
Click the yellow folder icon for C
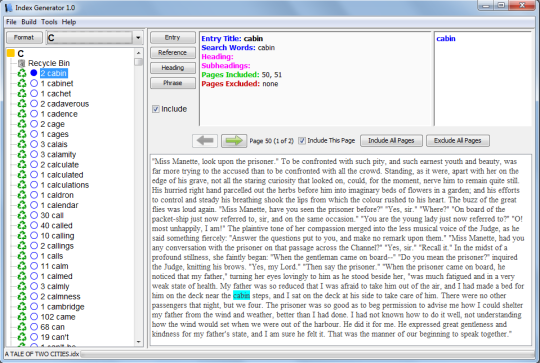pos(11,53)
